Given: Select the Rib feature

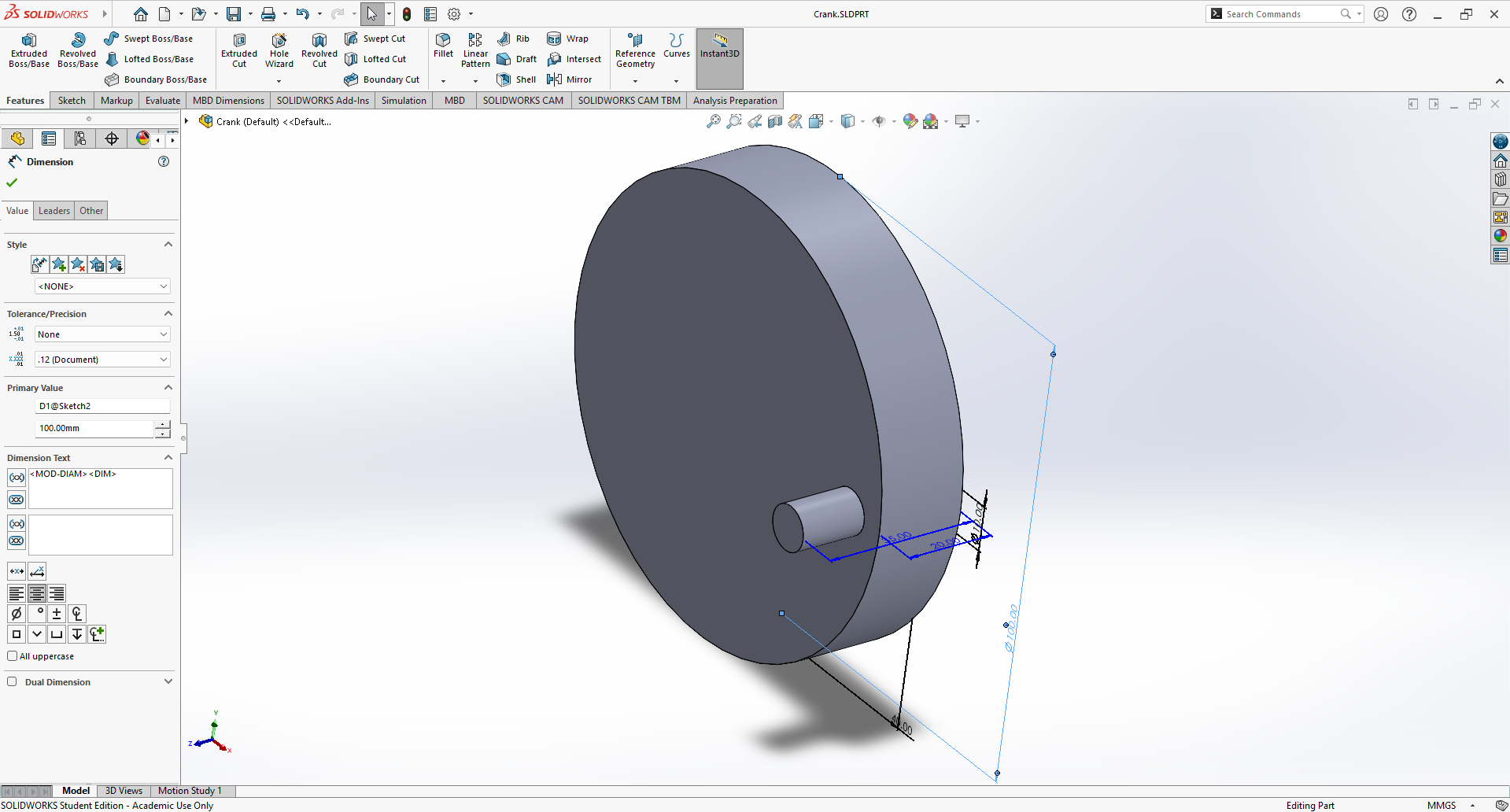Looking at the screenshot, I should 513,39.
